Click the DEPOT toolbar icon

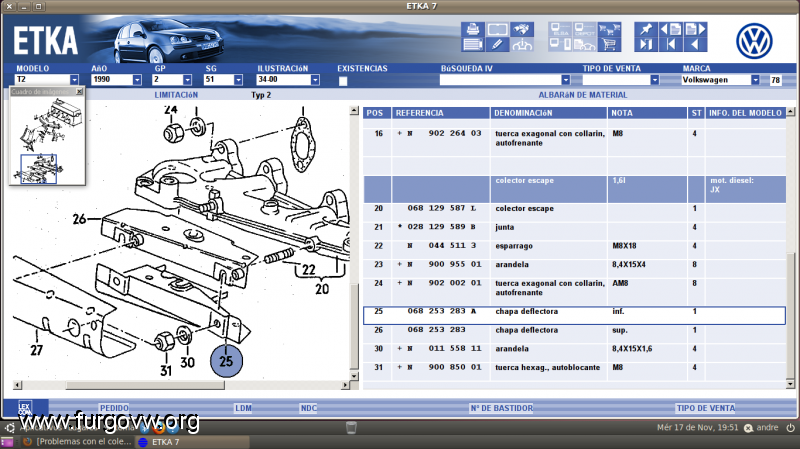coord(584,29)
